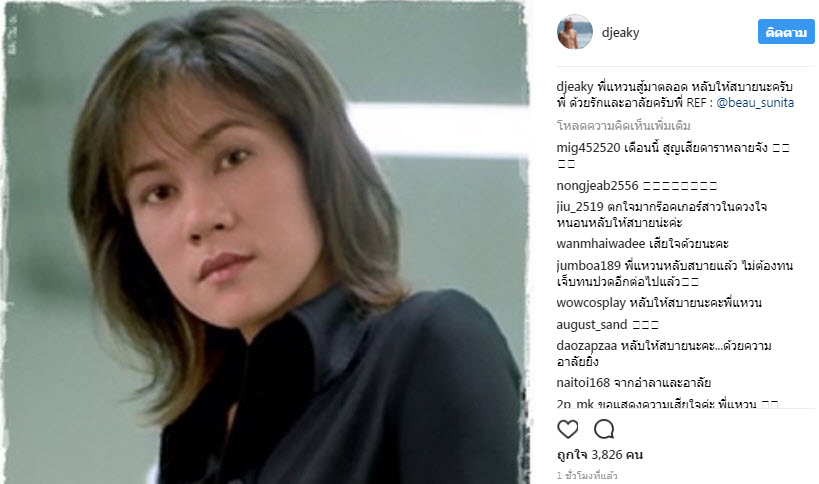819x484 pixels.
Task: Visit commenter daozapzaa's profile
Action: tap(587, 346)
